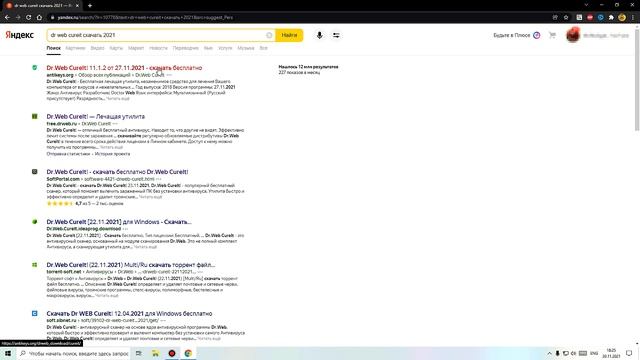This screenshot has height=360, width=640.
Task: Click the favicon beside free.drweb.ru result
Action: pyautogui.click(x=35, y=116)
